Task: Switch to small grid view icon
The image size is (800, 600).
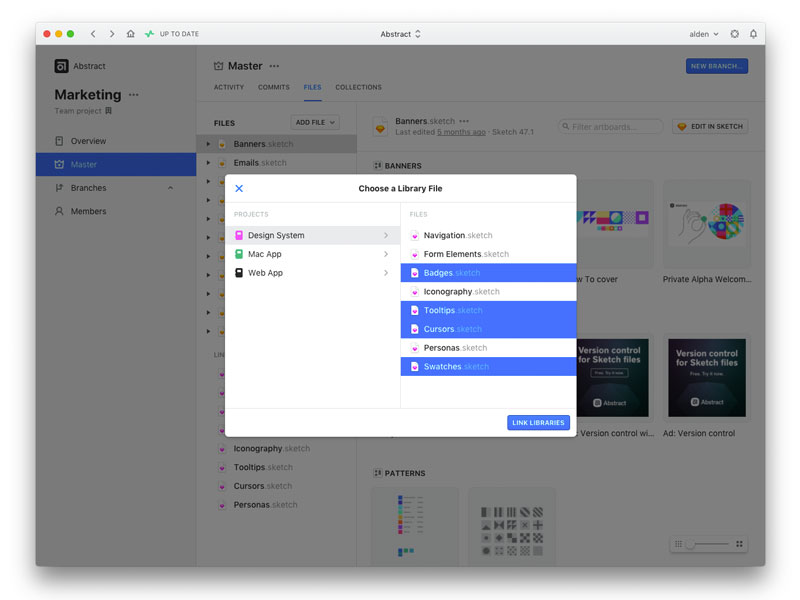Action: [x=678, y=544]
